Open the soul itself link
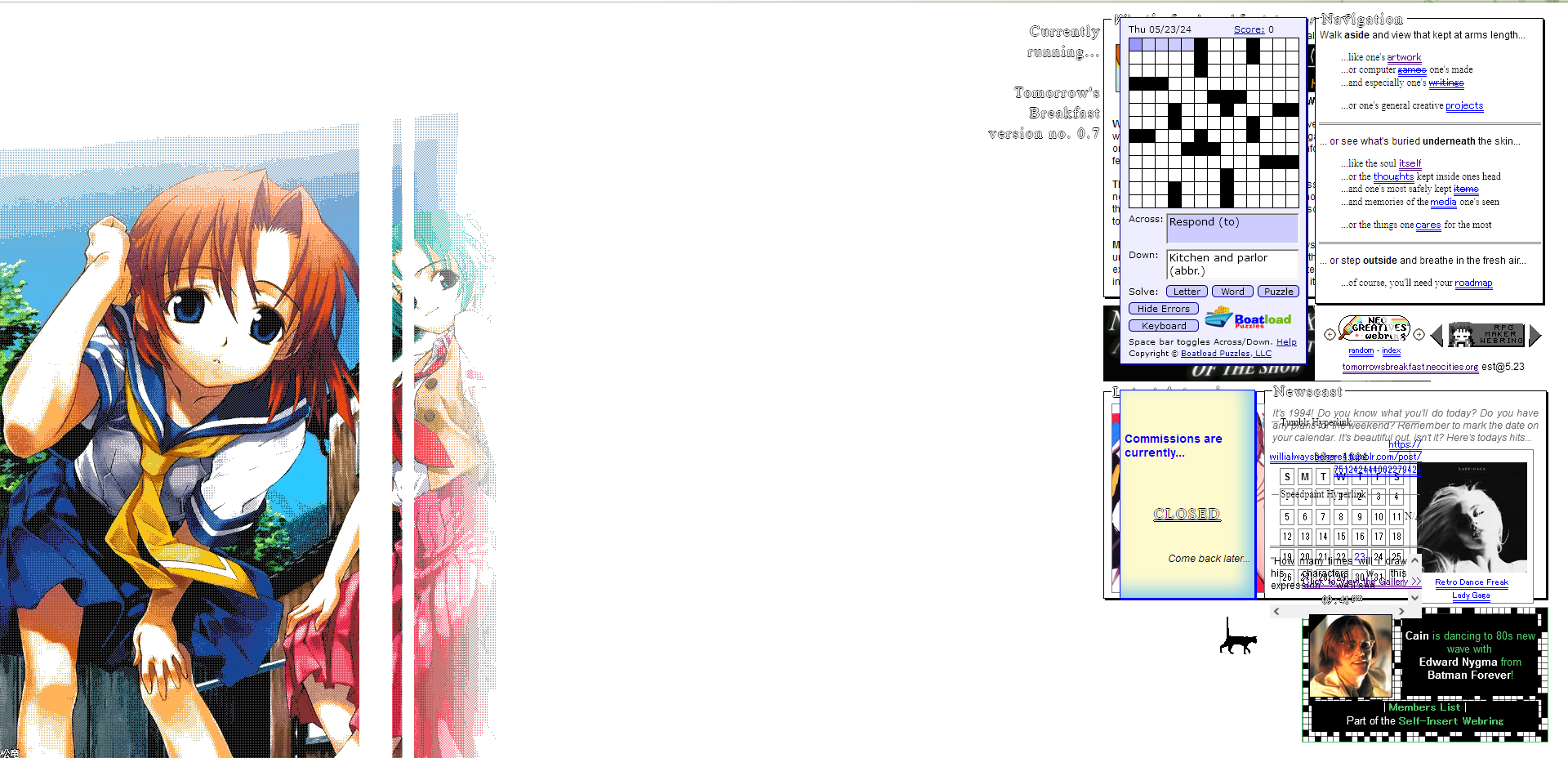1568x758 pixels. [x=1410, y=163]
